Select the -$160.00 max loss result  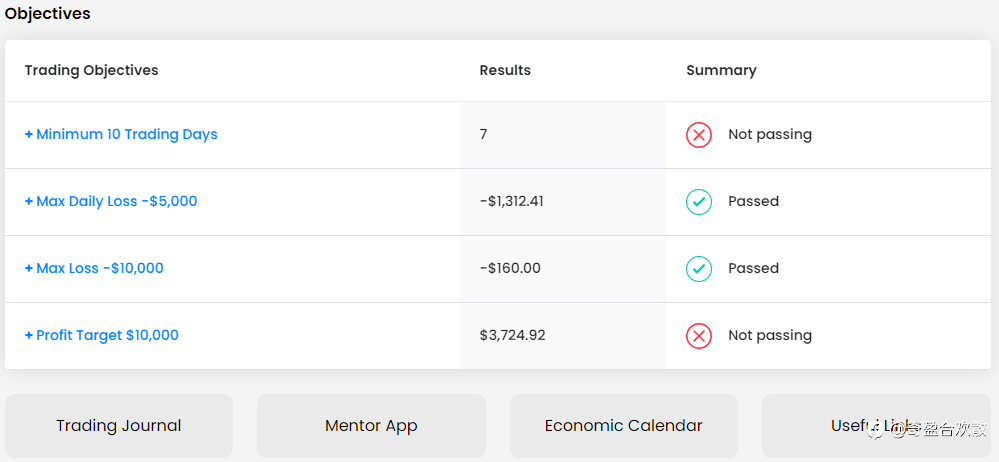[x=510, y=268]
